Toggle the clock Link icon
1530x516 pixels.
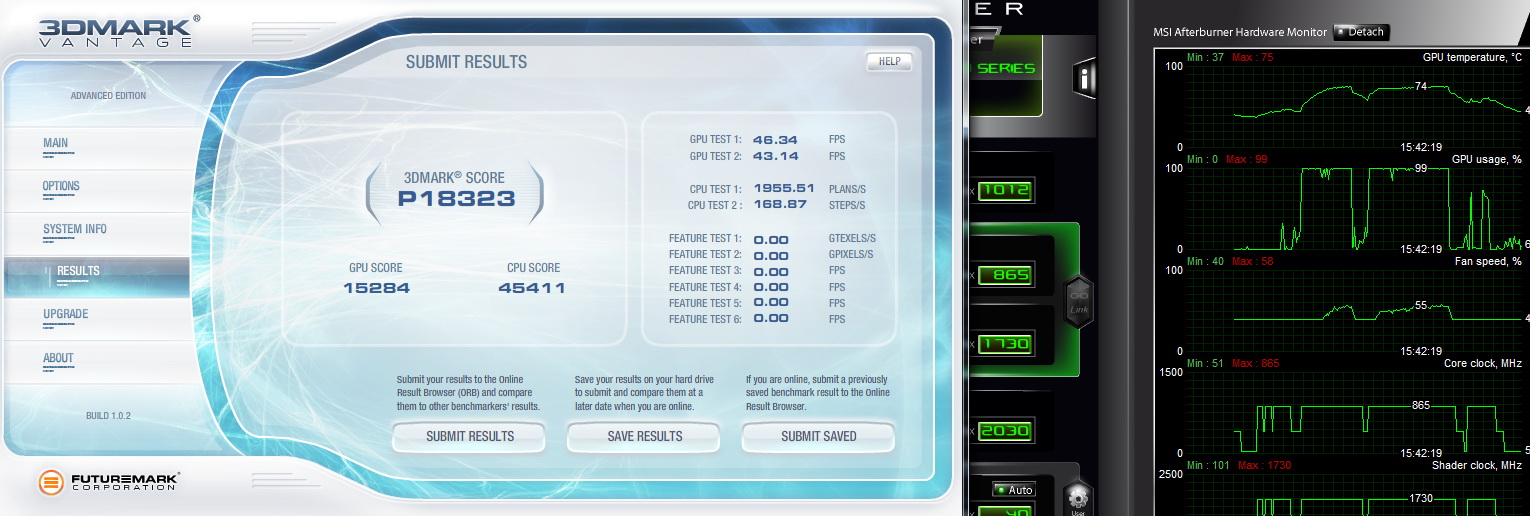click(x=1079, y=299)
